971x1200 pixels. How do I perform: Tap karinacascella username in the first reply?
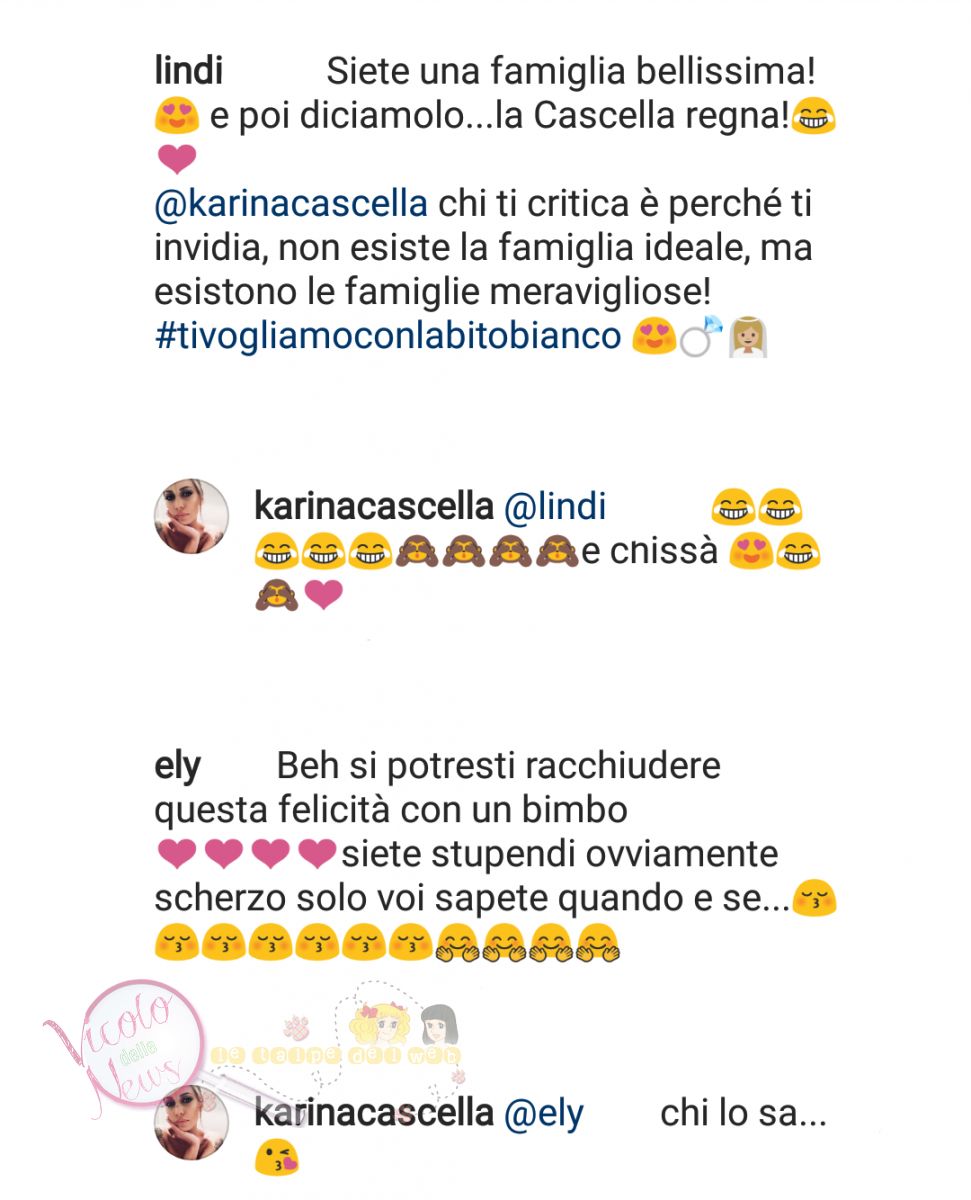[x=374, y=507]
